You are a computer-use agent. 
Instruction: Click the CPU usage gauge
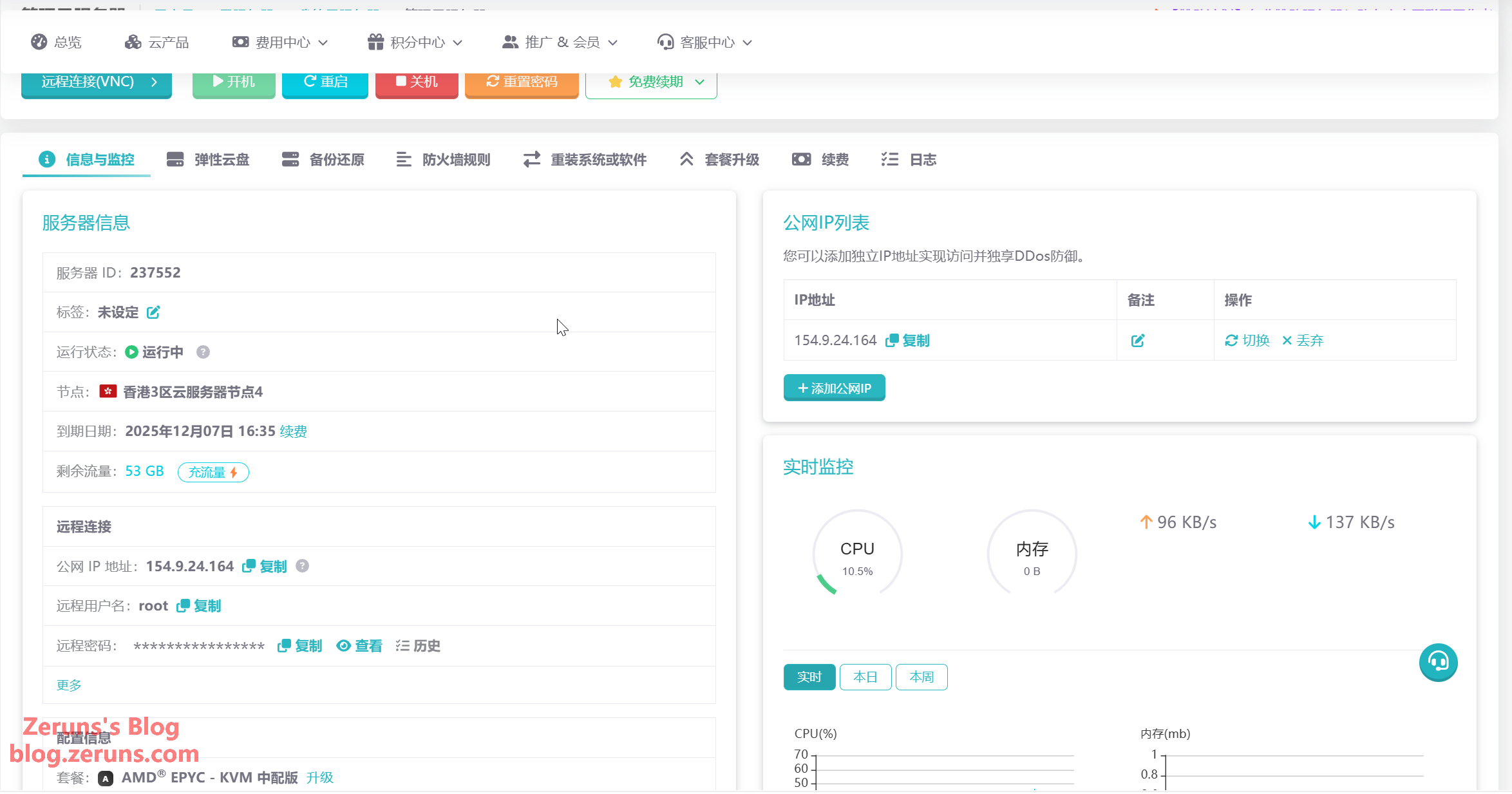(857, 554)
